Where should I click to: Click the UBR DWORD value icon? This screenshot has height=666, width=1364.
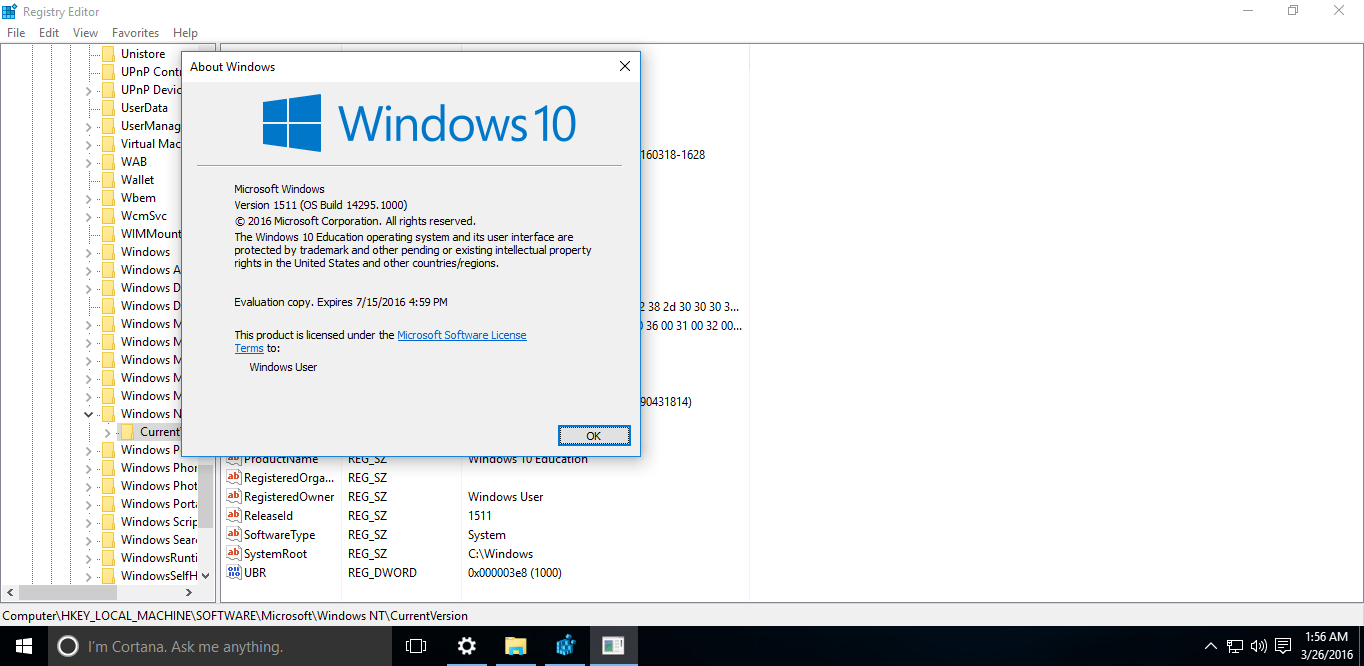point(234,573)
